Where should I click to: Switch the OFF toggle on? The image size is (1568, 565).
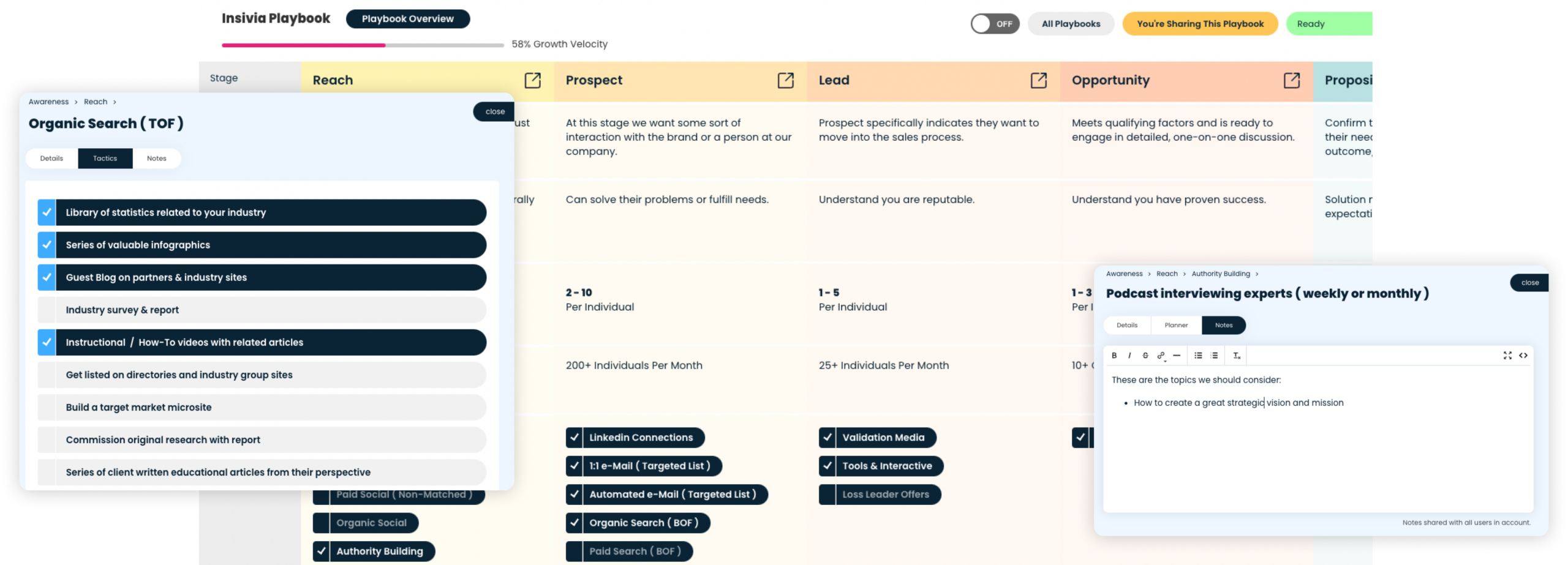click(x=995, y=24)
